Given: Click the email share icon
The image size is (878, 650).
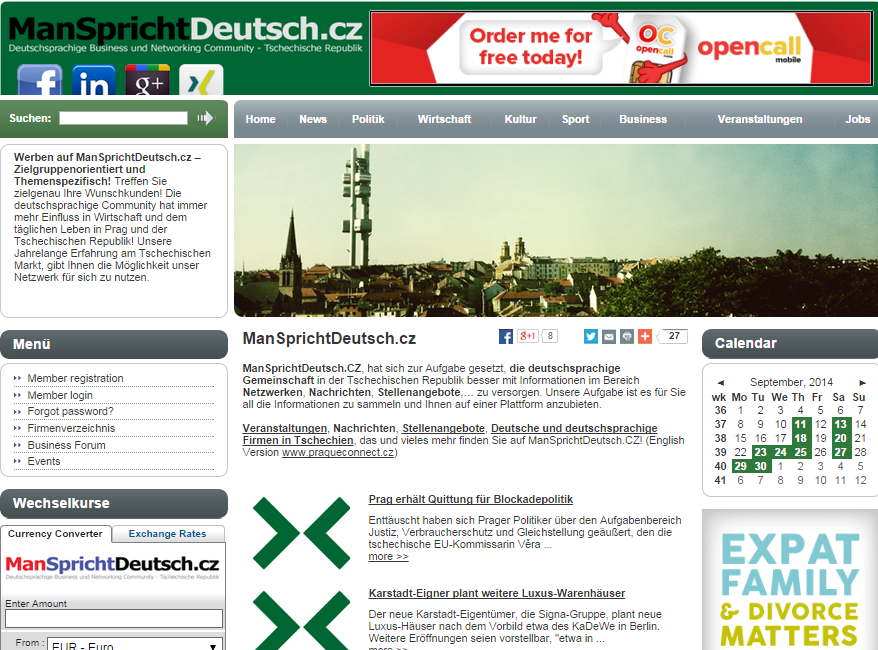Looking at the screenshot, I should [609, 336].
